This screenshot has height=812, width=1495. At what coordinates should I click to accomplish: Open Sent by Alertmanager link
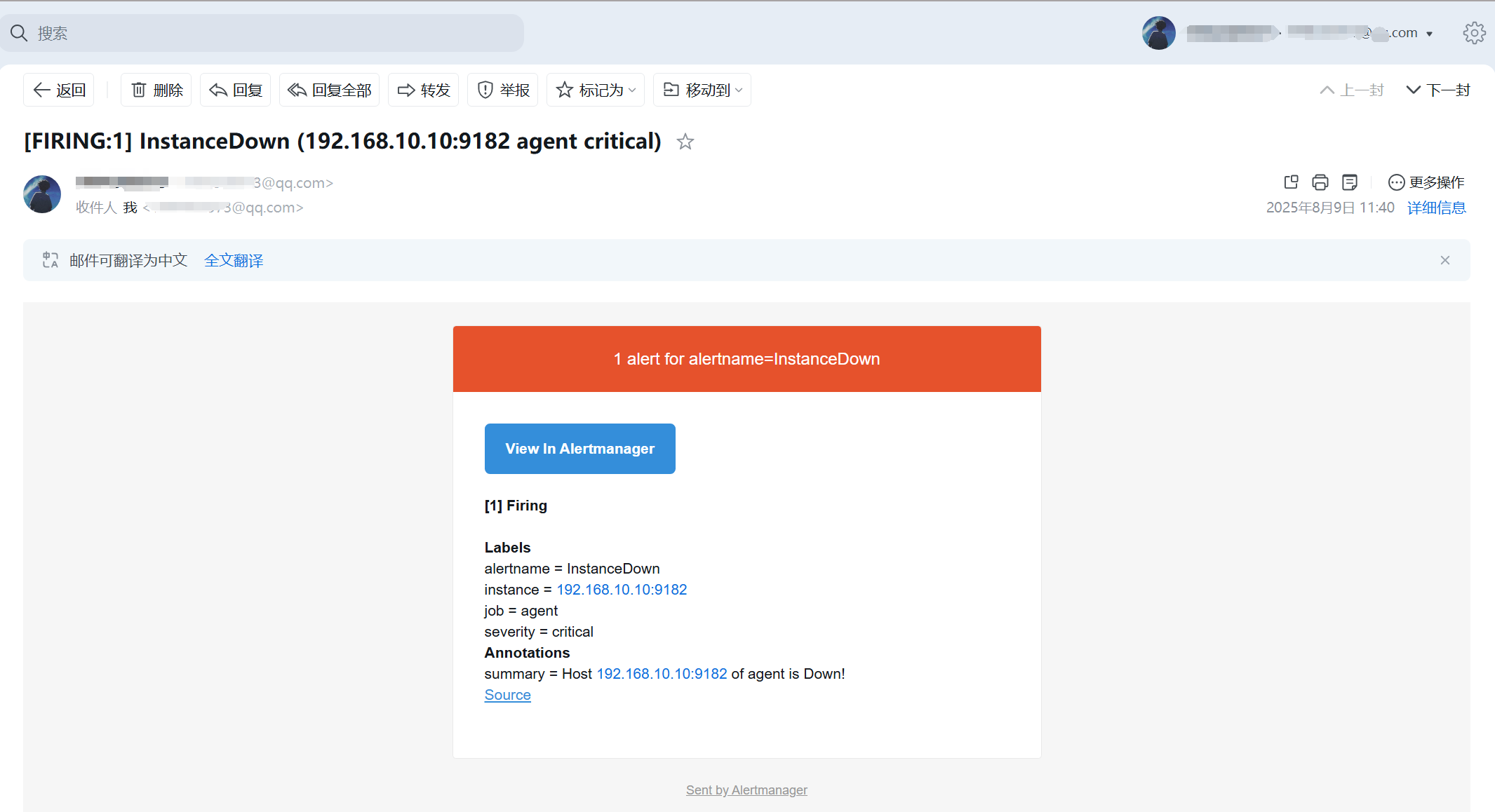point(746,790)
